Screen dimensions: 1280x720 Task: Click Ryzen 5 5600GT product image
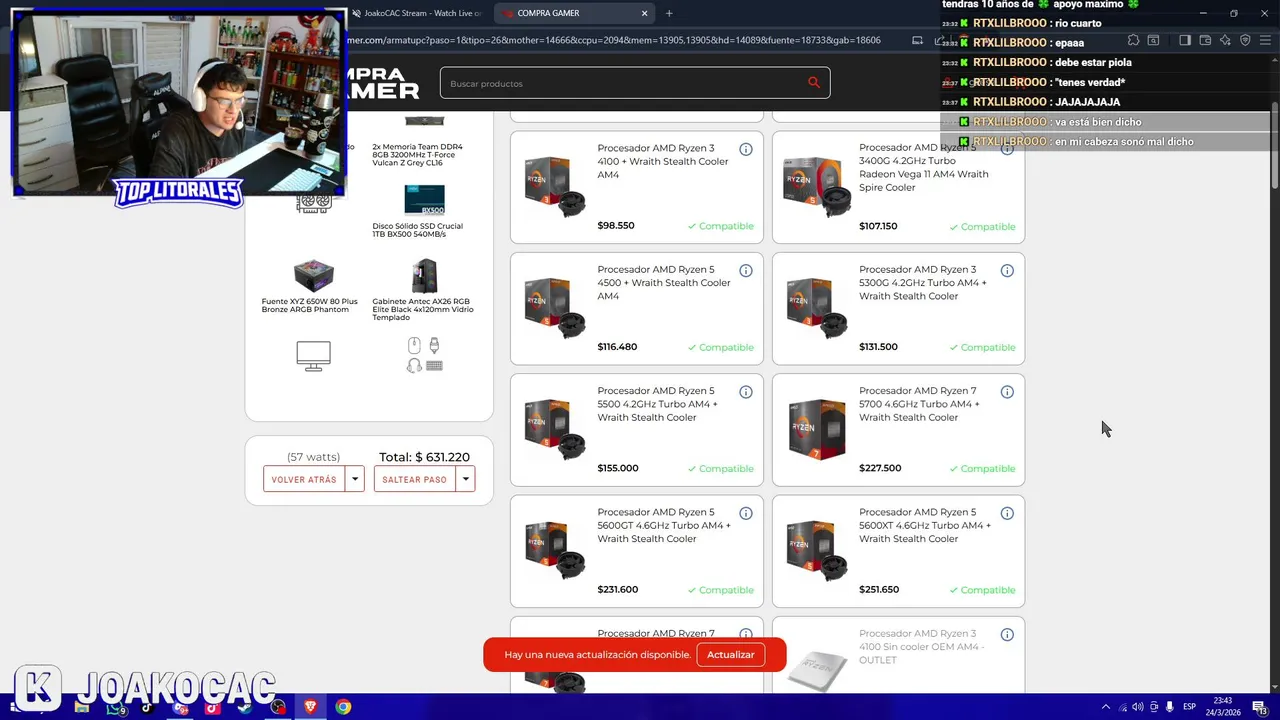[555, 550]
